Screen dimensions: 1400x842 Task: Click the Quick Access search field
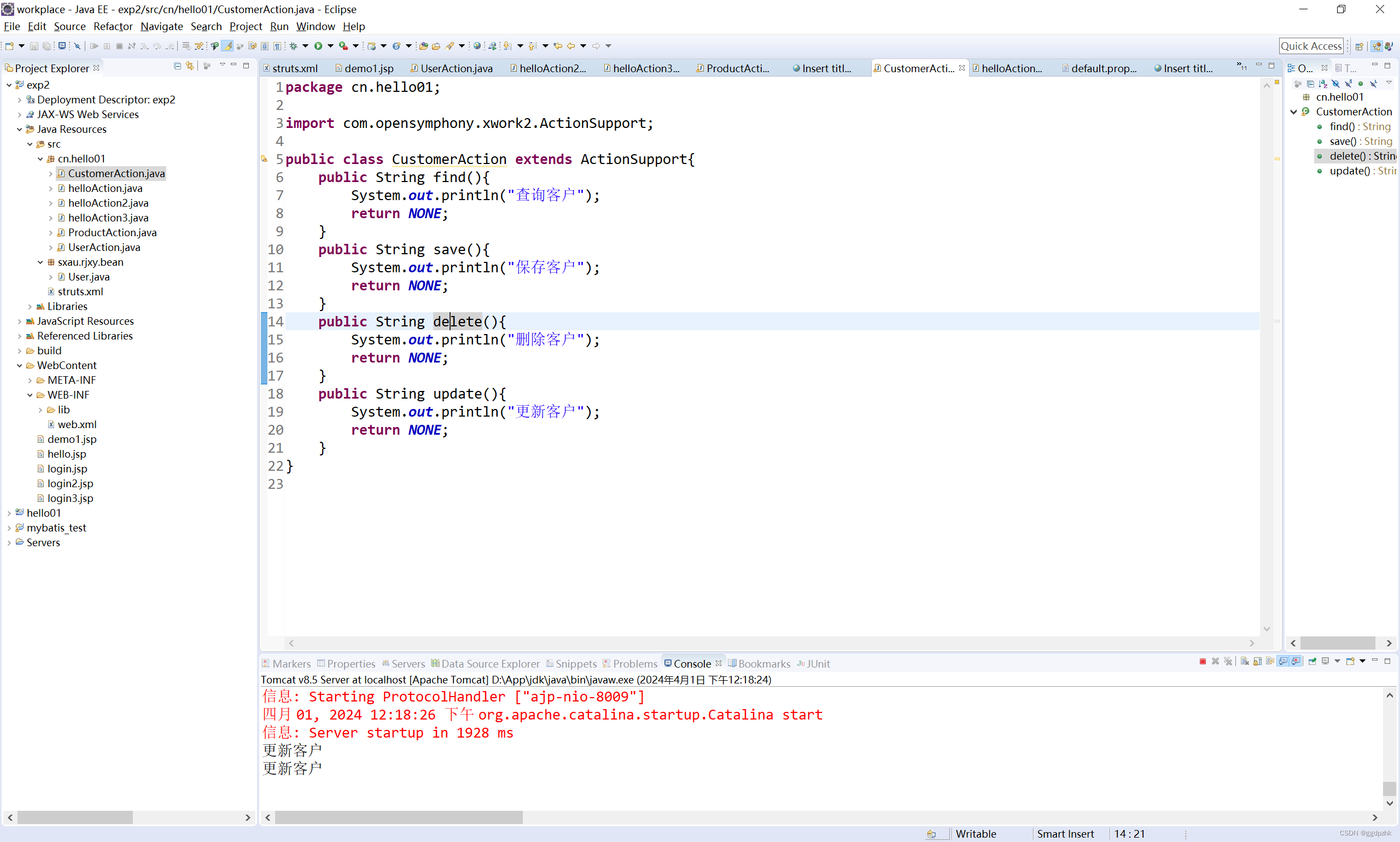(1311, 46)
